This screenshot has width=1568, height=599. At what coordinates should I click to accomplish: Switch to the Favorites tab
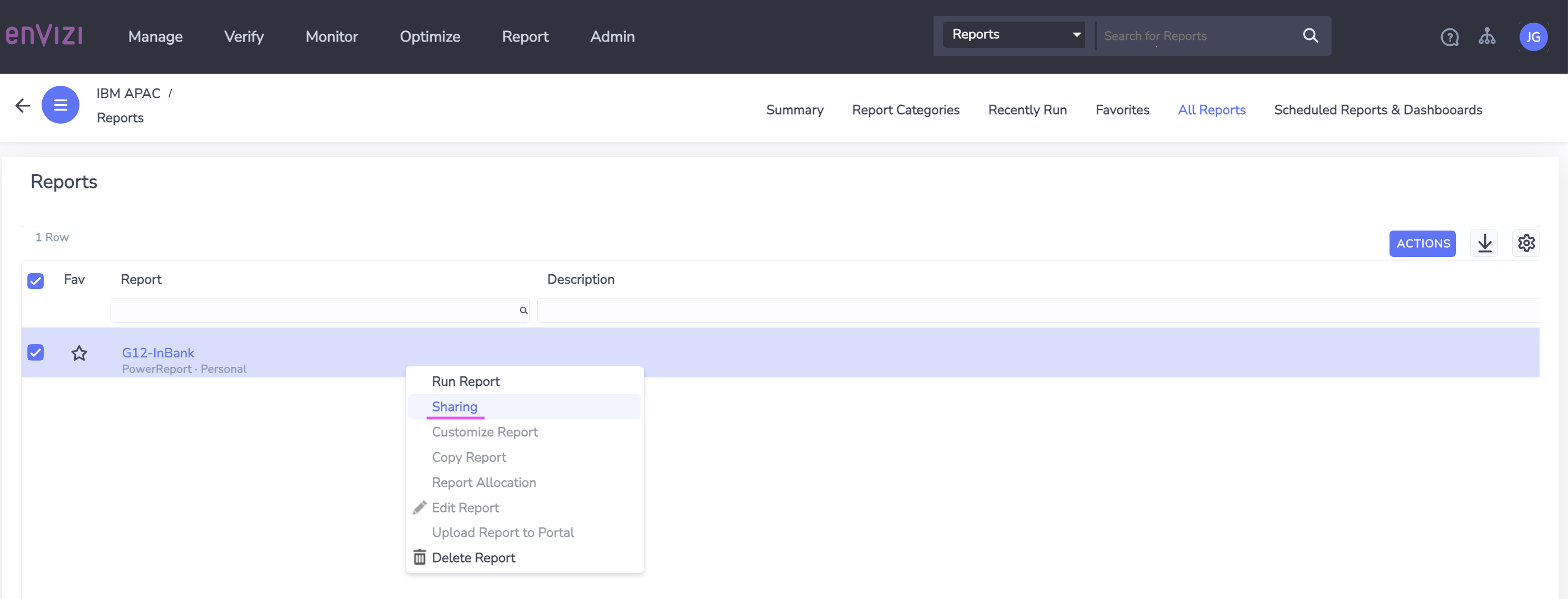[x=1122, y=109]
